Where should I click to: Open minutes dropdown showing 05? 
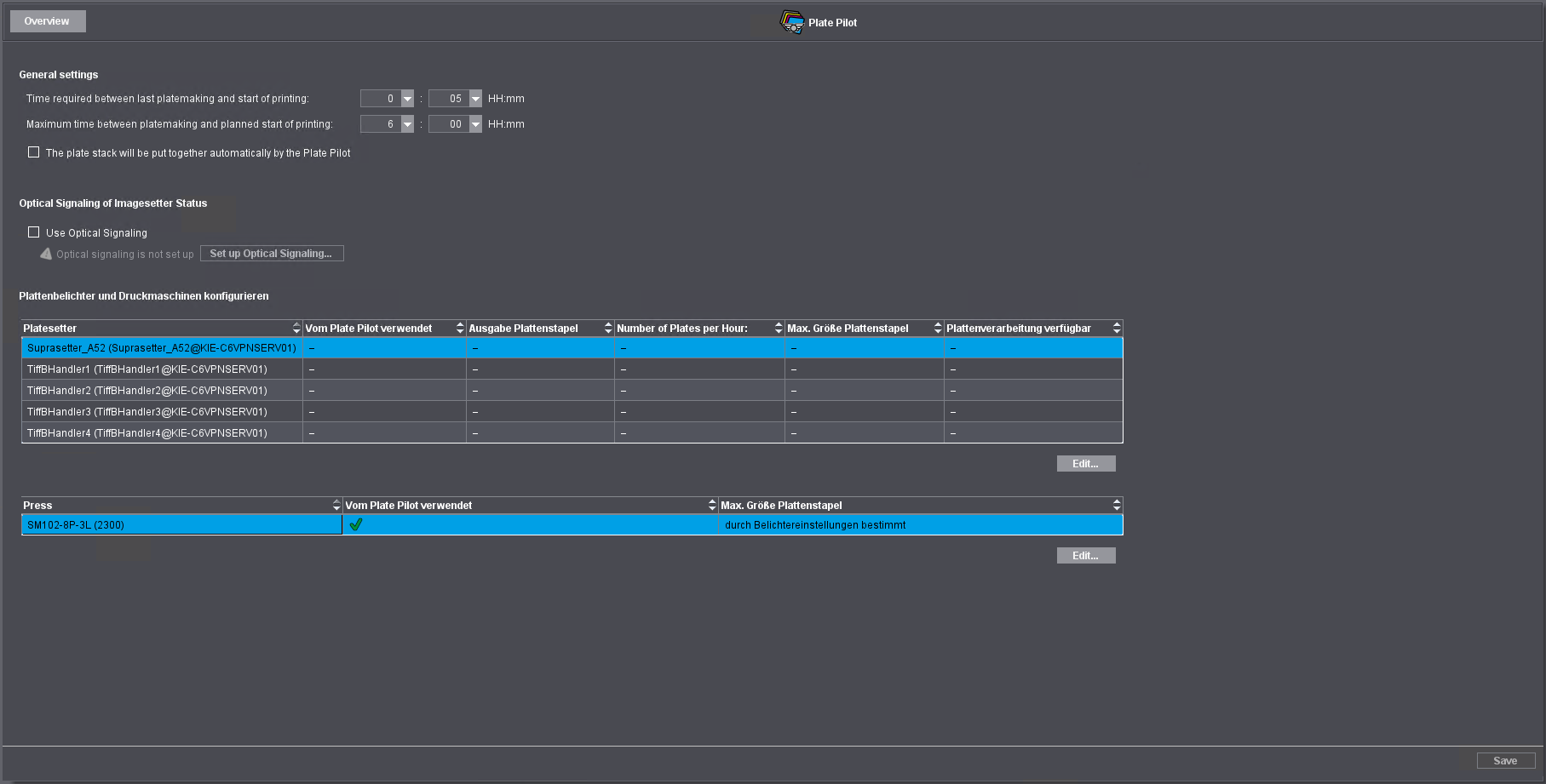[x=475, y=99]
